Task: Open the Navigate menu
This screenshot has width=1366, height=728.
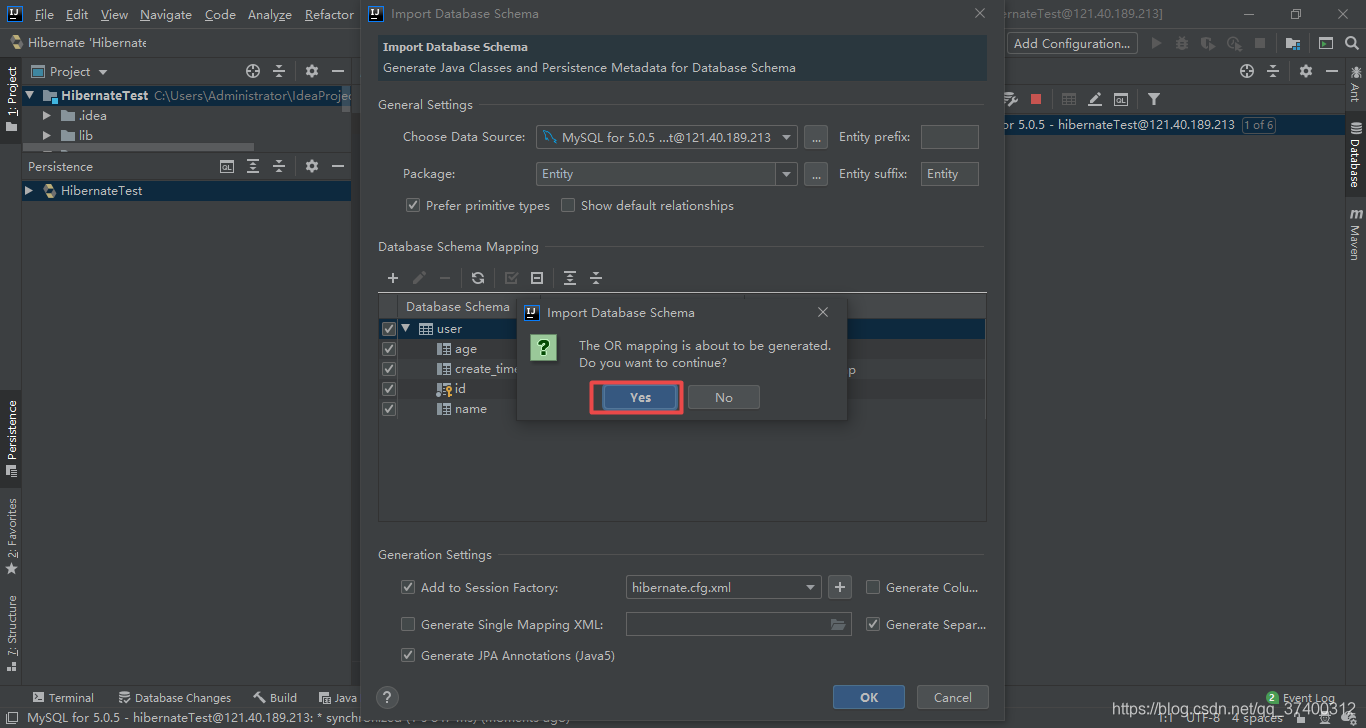Action: coord(166,14)
